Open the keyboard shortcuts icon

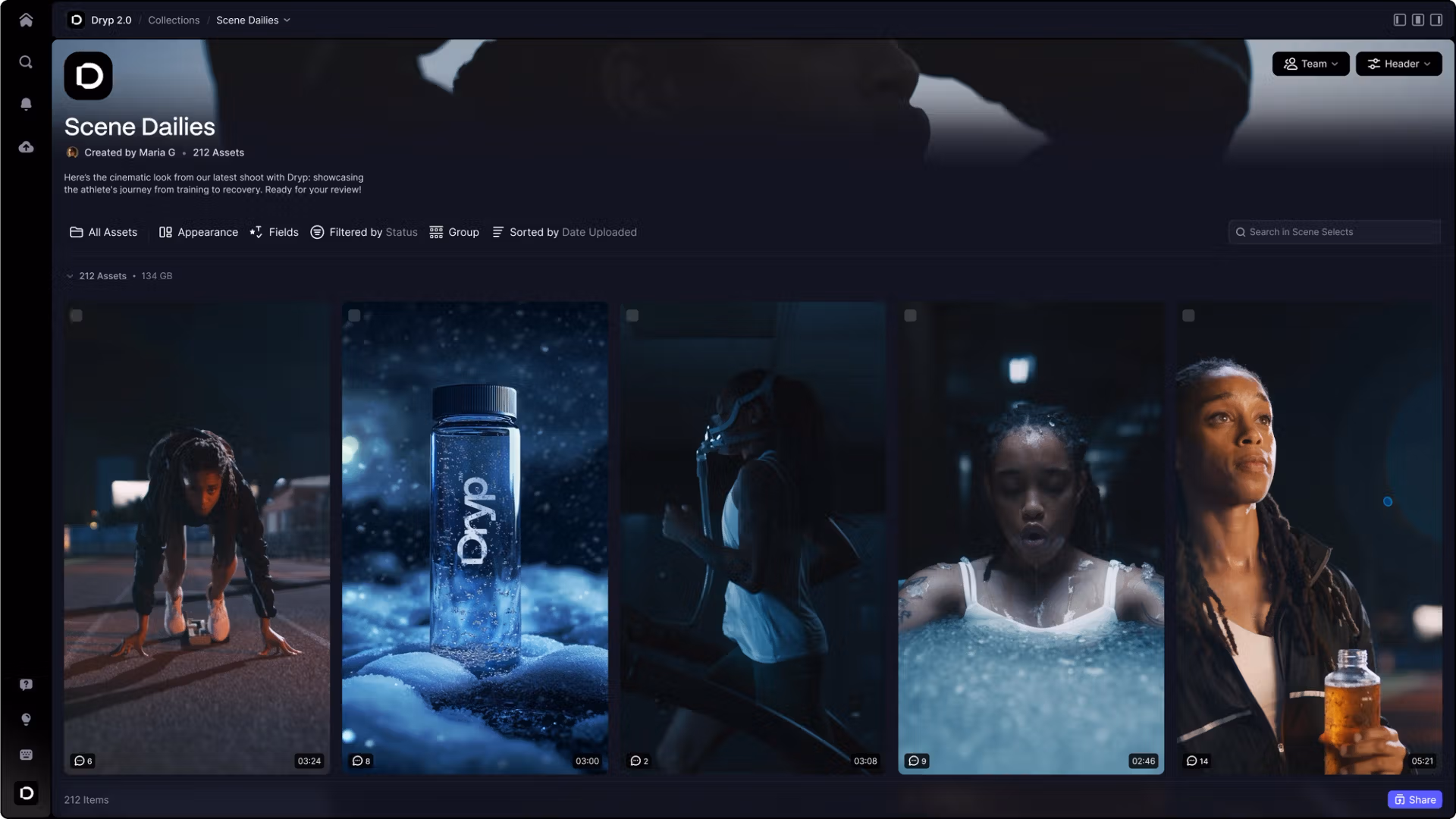(26, 755)
